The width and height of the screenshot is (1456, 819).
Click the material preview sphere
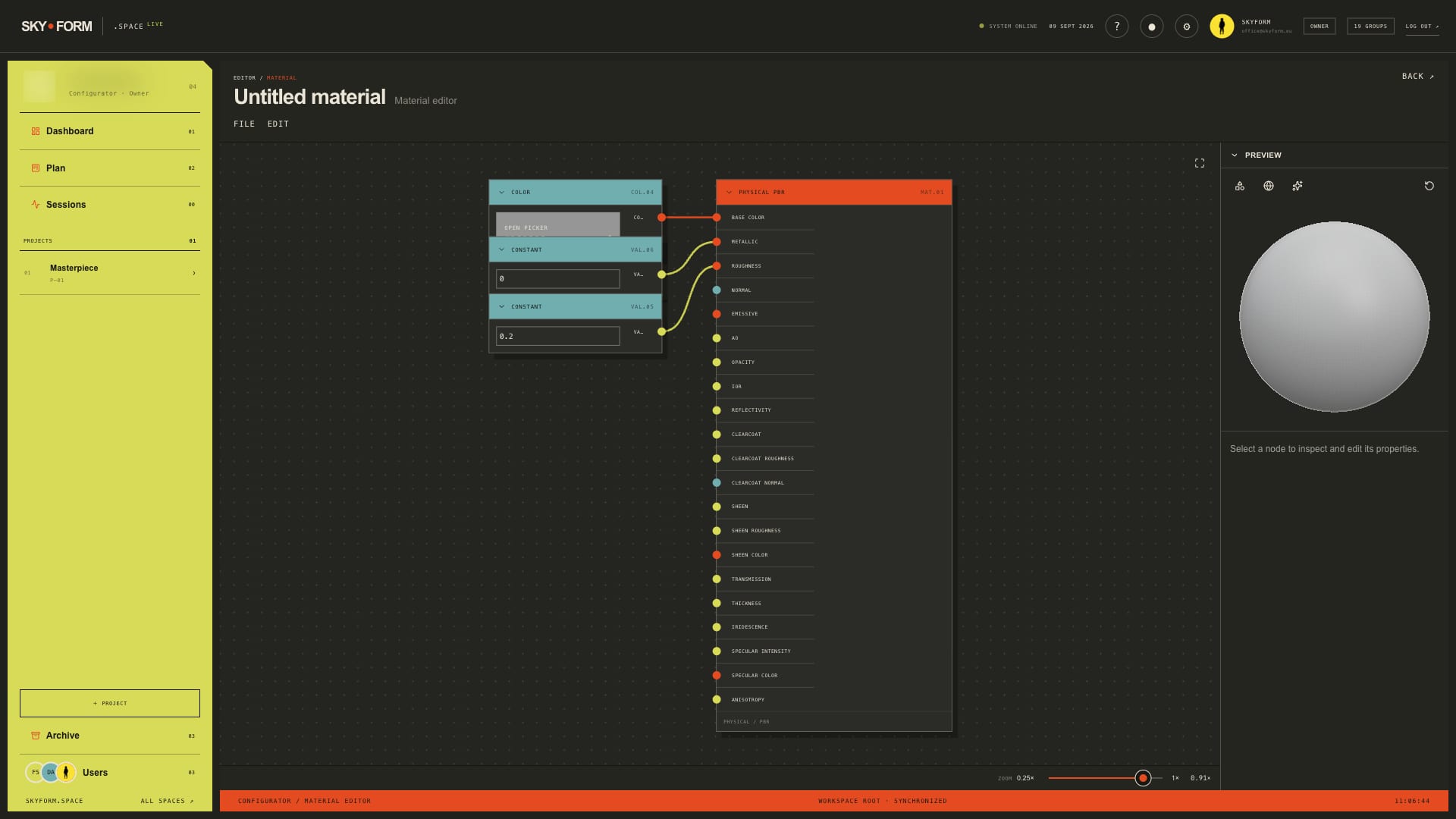point(1334,317)
